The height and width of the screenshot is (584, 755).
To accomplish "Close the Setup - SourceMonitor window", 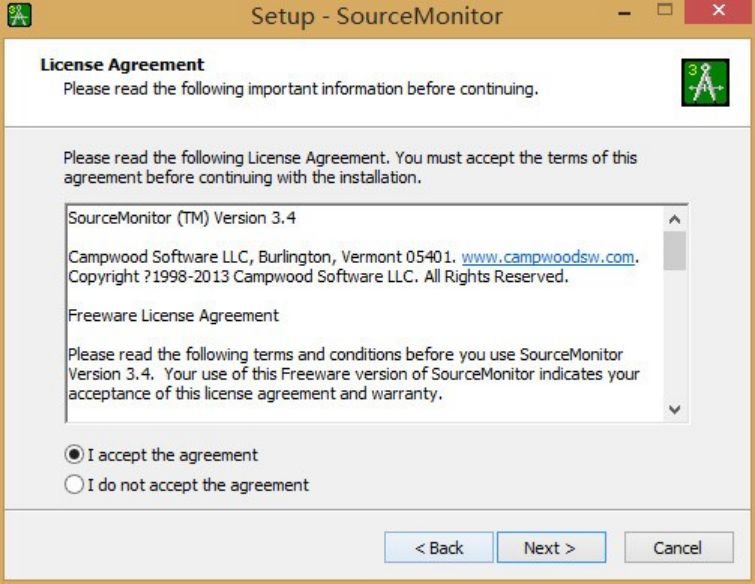I will point(718,15).
